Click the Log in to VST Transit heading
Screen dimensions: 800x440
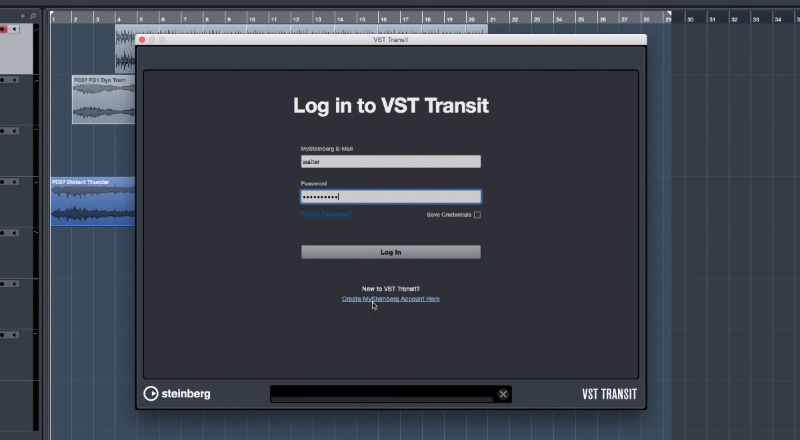click(x=391, y=106)
